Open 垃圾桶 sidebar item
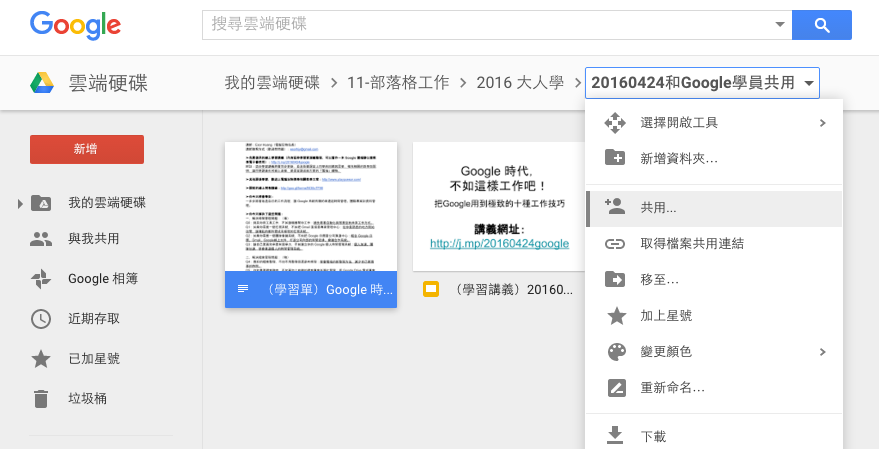 point(87,399)
